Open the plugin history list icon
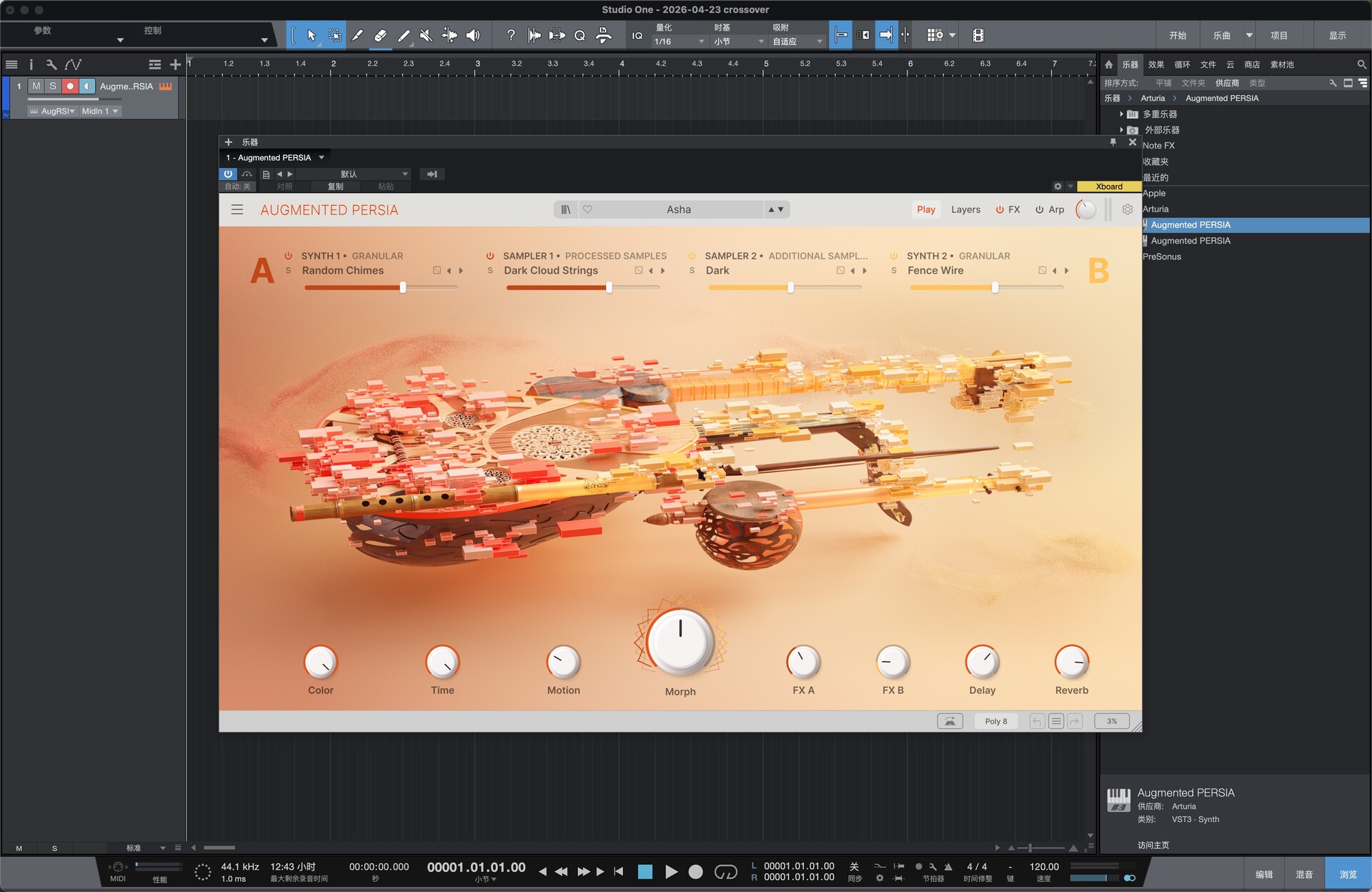1372x892 pixels. [1056, 721]
